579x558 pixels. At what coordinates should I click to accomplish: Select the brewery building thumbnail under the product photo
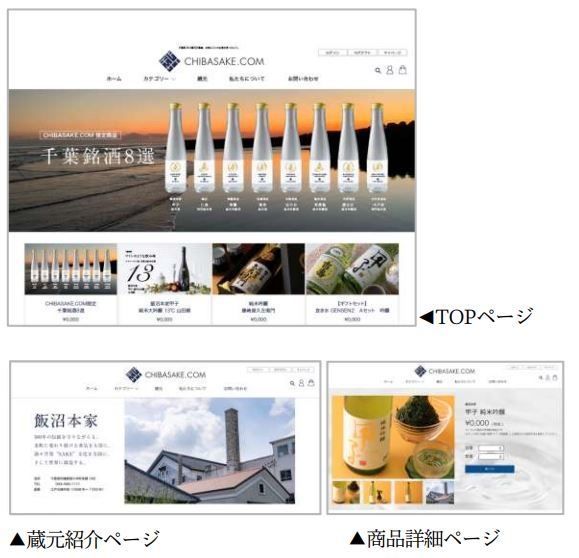(x=440, y=492)
